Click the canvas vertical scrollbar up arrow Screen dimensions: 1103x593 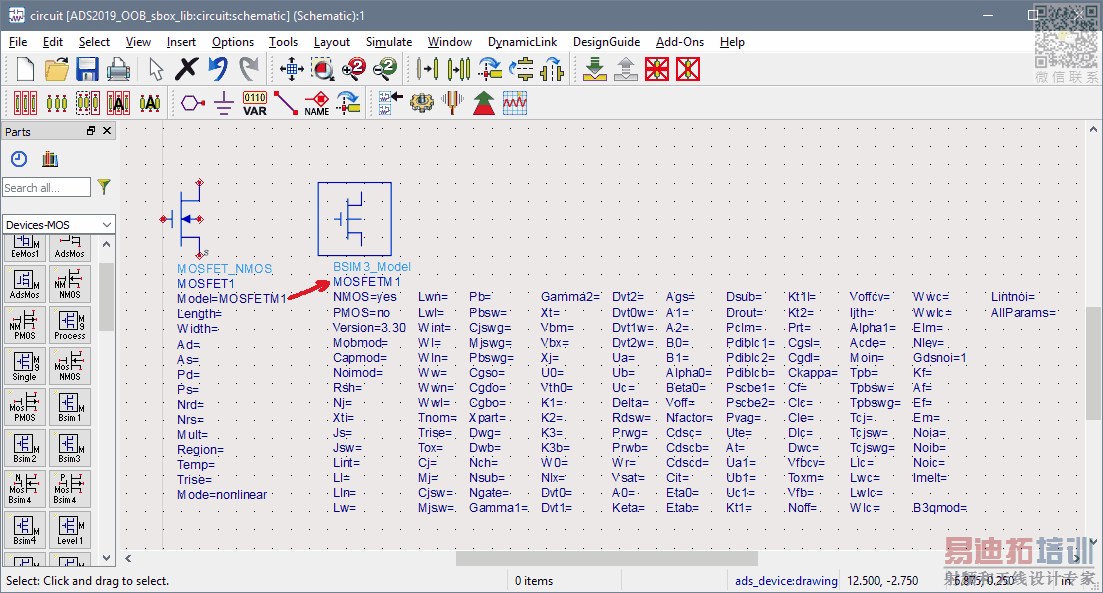(x=1093, y=130)
